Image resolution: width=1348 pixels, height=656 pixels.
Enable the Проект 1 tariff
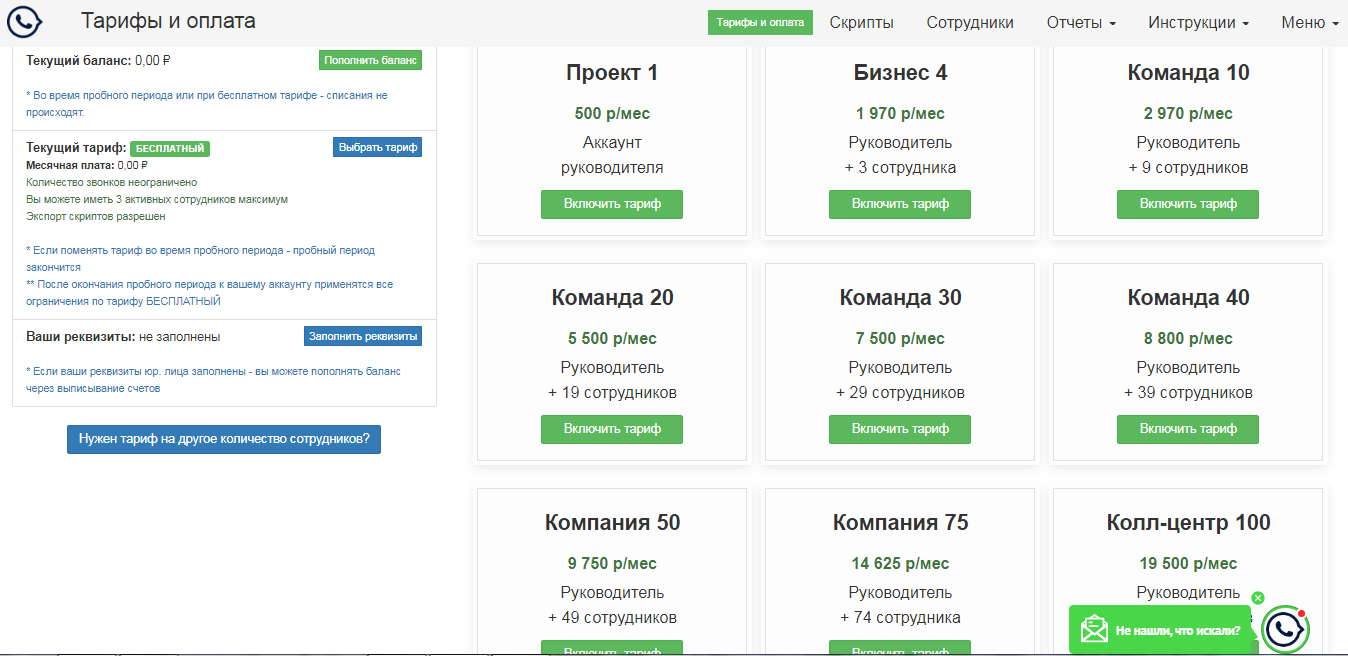(612, 204)
